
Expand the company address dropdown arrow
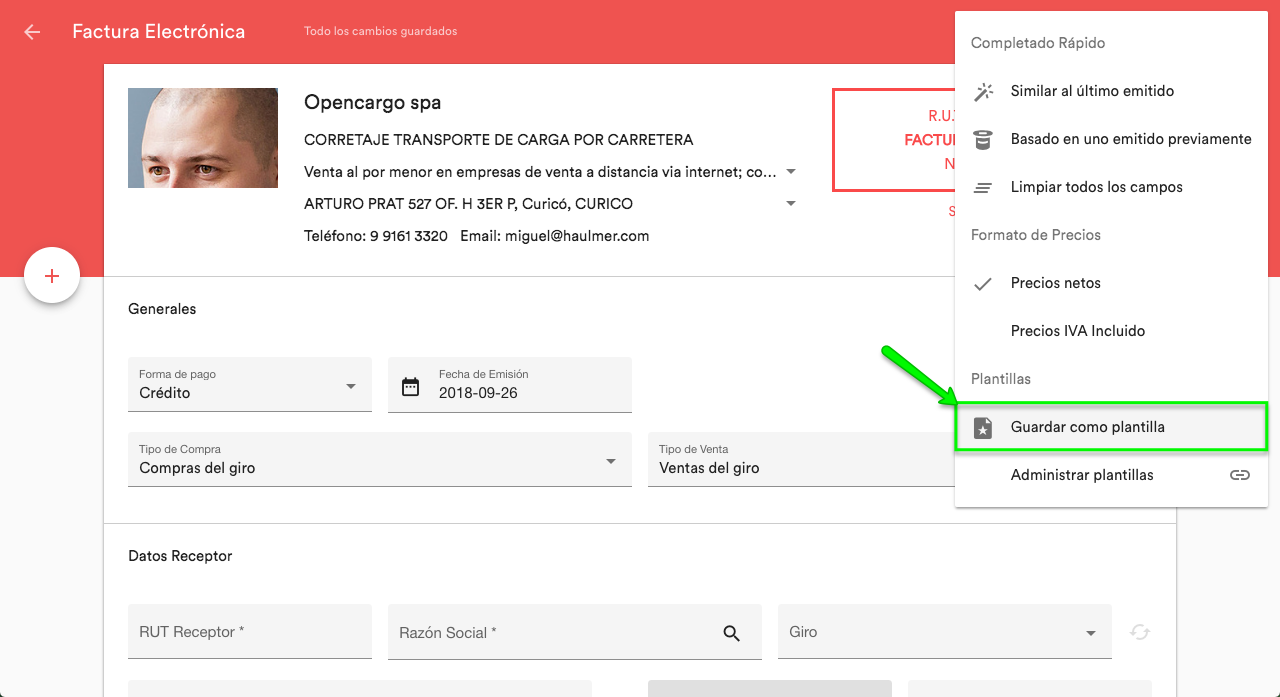pos(791,204)
